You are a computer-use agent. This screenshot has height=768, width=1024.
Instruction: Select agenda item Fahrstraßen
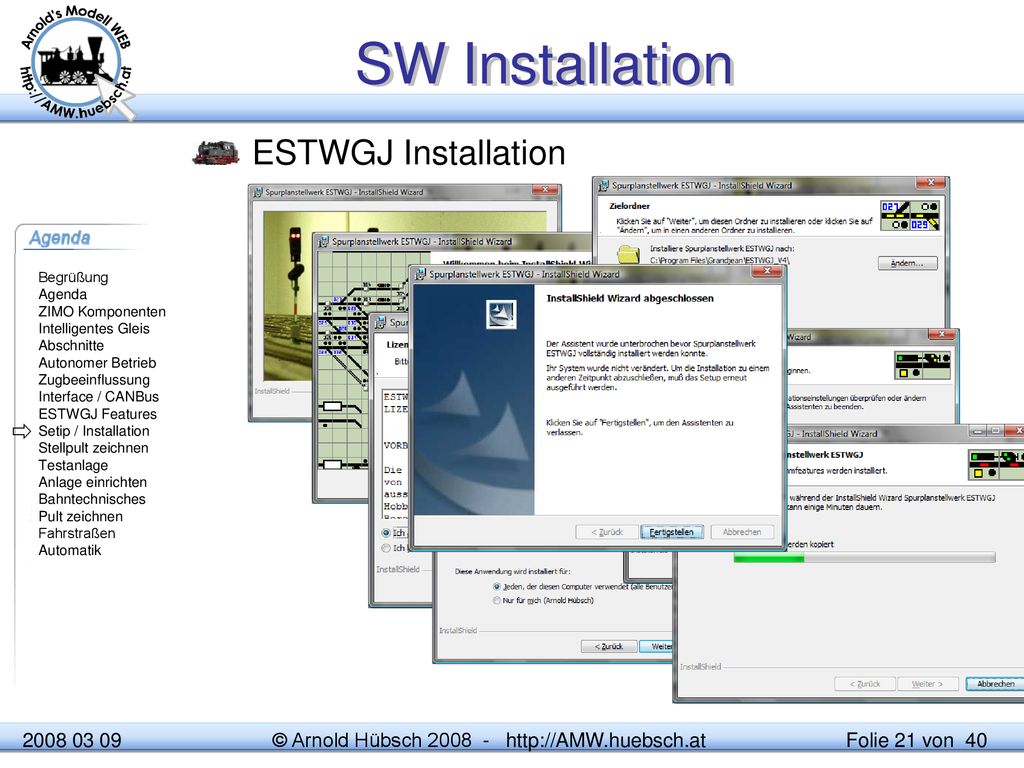(77, 534)
